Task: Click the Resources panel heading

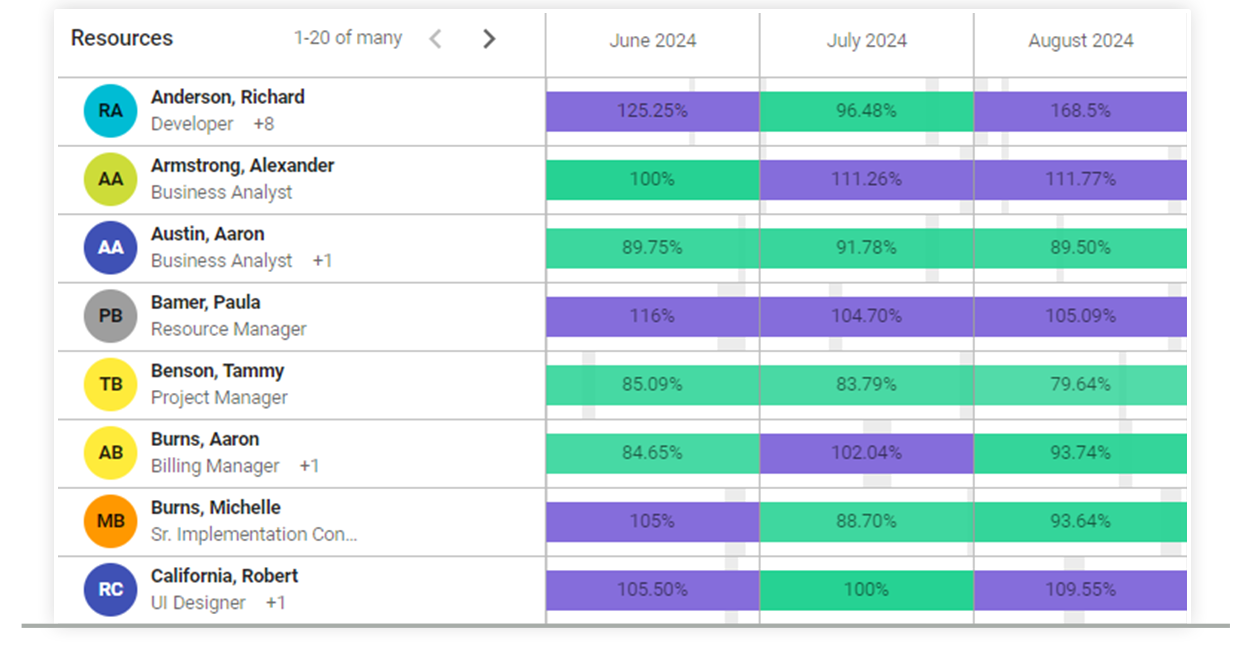Action: [x=121, y=37]
